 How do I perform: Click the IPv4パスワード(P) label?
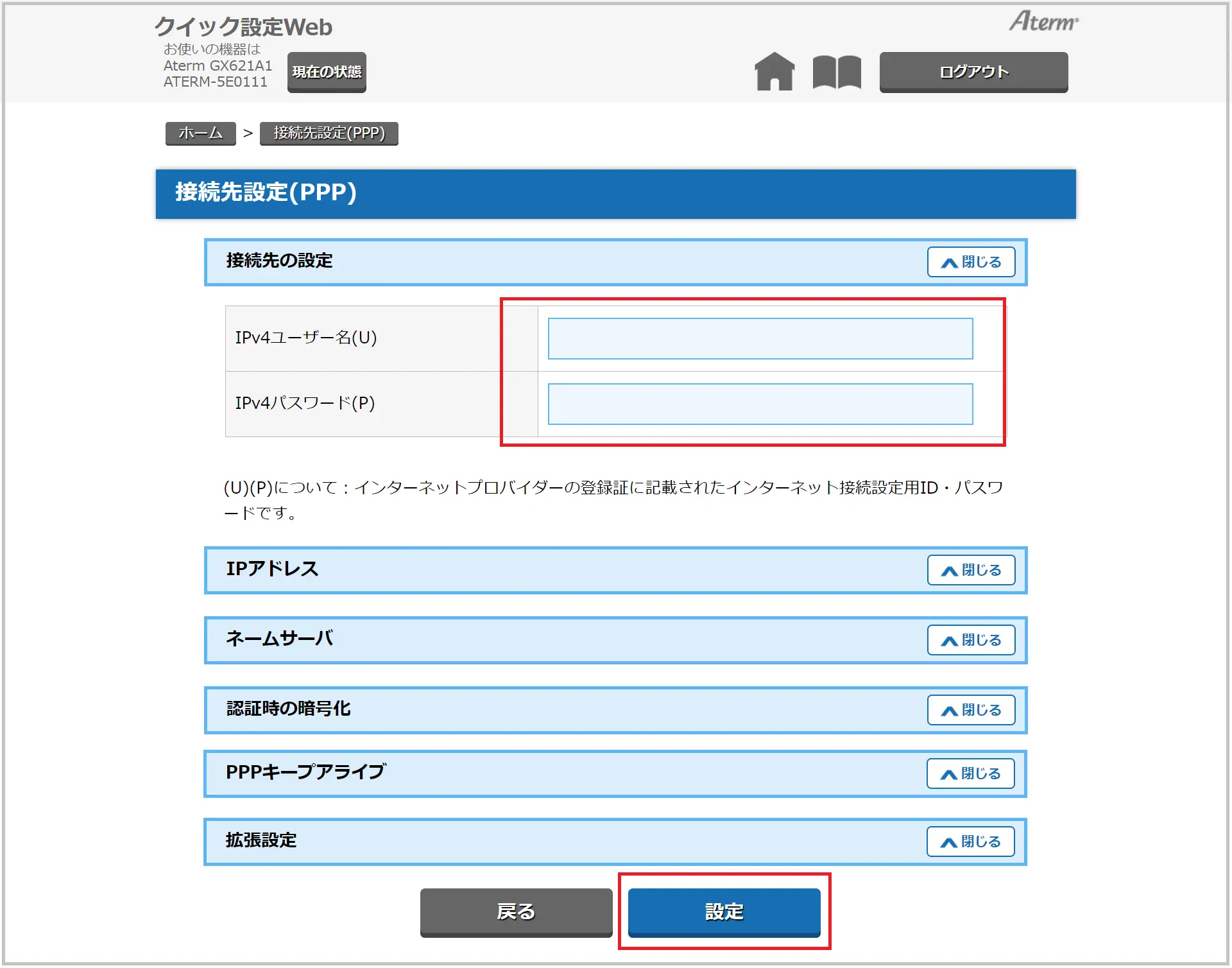(x=305, y=403)
